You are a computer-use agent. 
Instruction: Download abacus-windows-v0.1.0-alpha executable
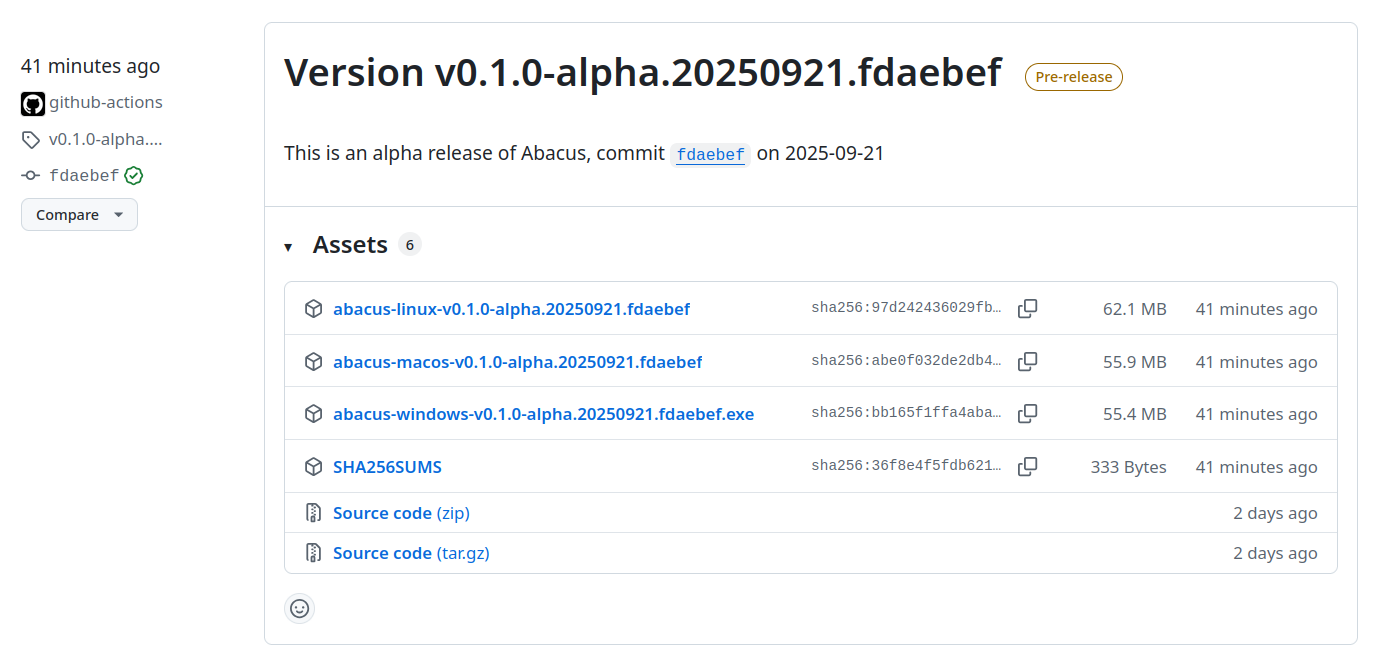[x=544, y=413]
